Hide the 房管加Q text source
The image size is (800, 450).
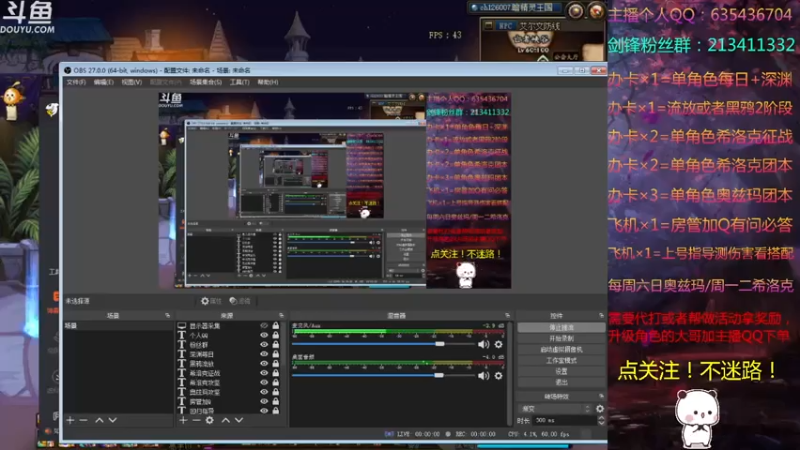264,402
